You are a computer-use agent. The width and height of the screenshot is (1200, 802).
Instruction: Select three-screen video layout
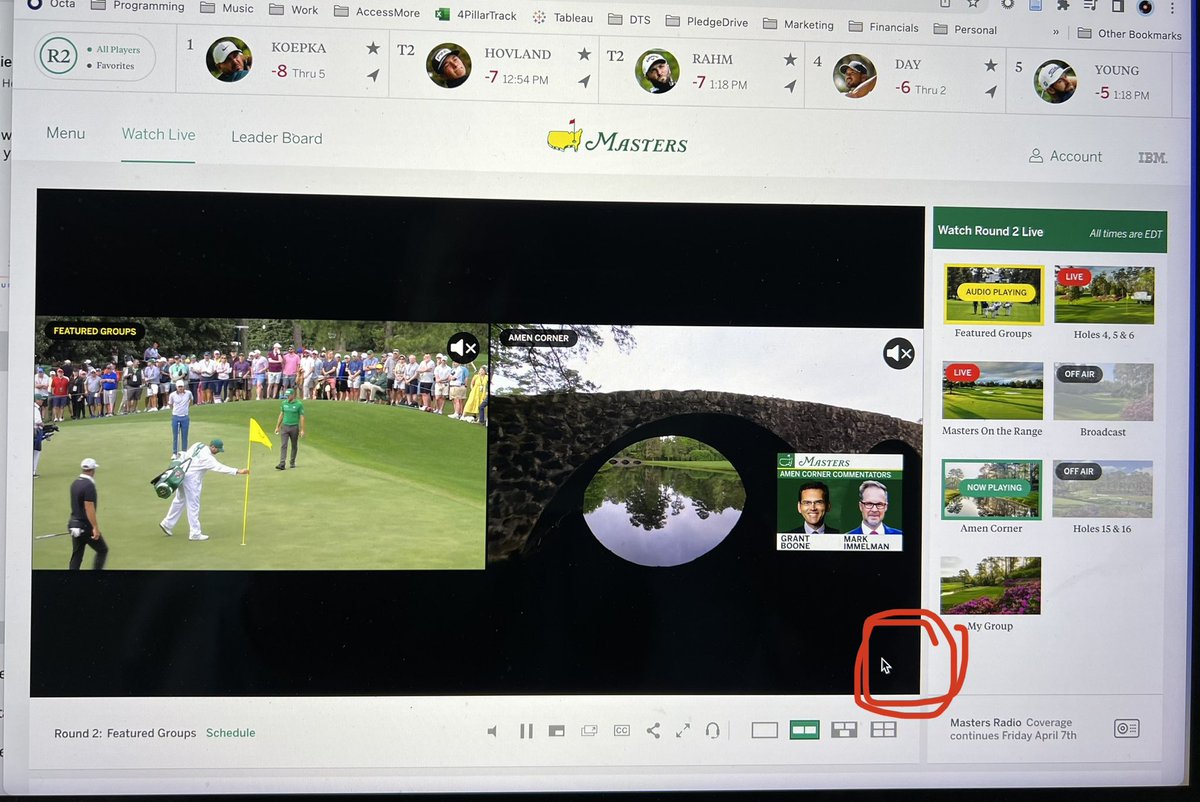point(844,730)
